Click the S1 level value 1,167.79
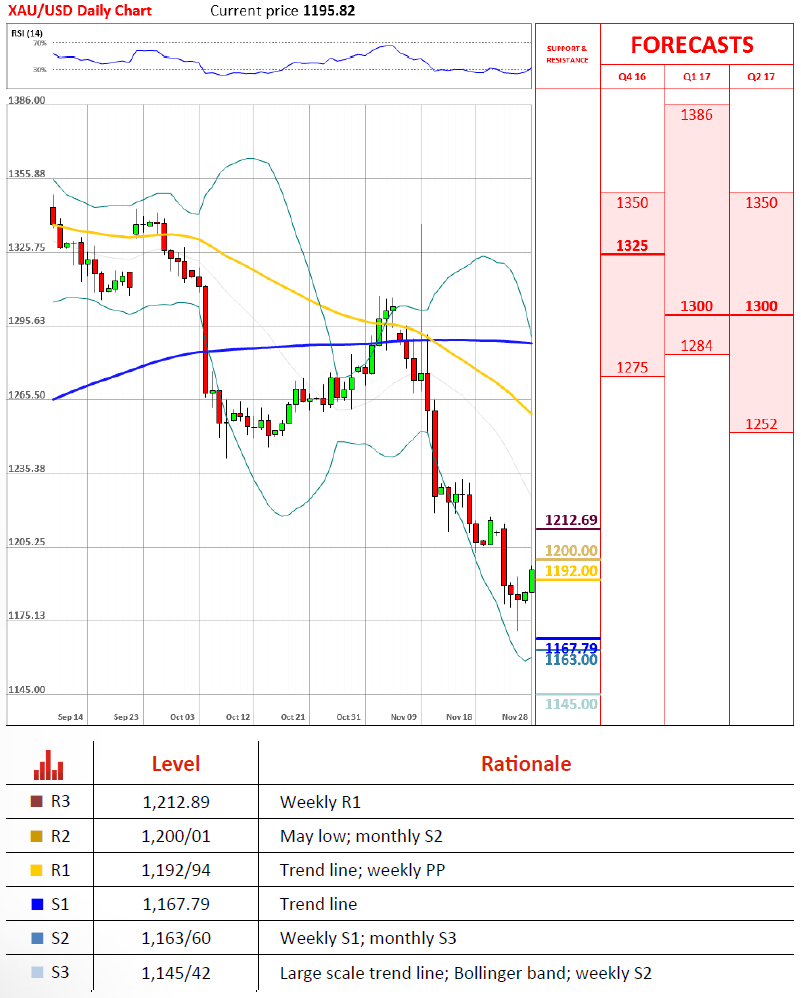 pos(176,904)
